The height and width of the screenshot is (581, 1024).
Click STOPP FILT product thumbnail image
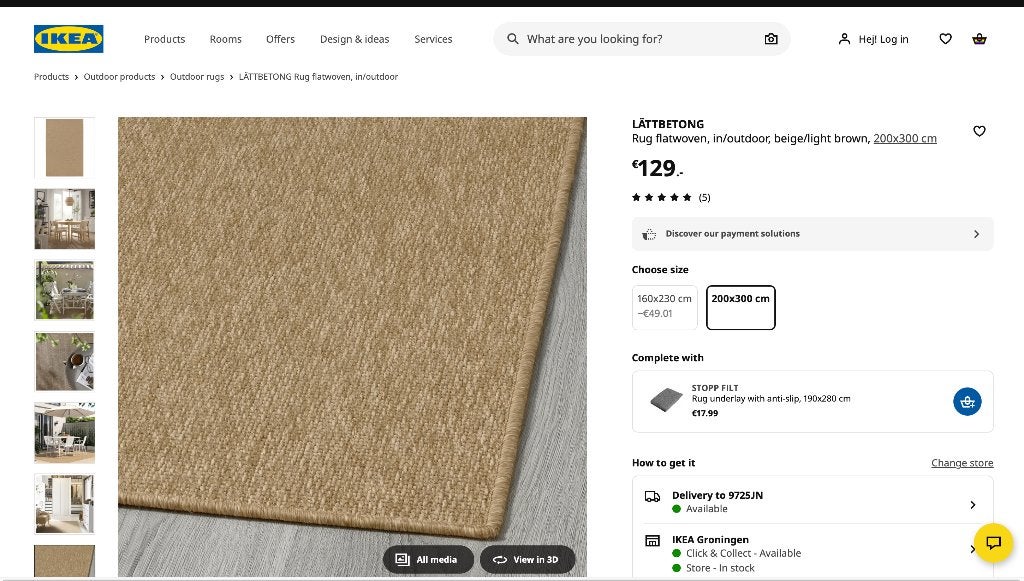point(666,400)
